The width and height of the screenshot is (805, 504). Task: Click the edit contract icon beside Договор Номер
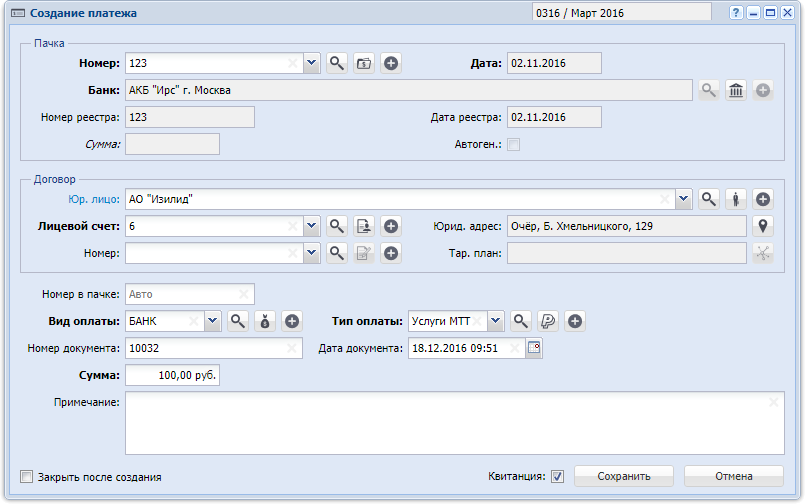click(364, 253)
